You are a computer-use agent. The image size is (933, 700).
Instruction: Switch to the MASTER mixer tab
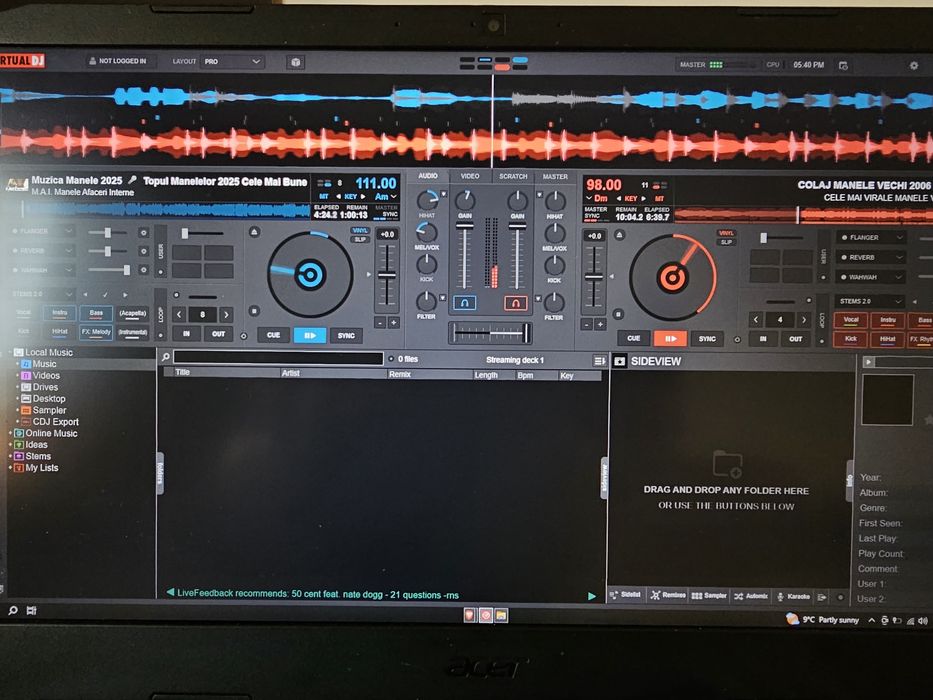click(555, 177)
